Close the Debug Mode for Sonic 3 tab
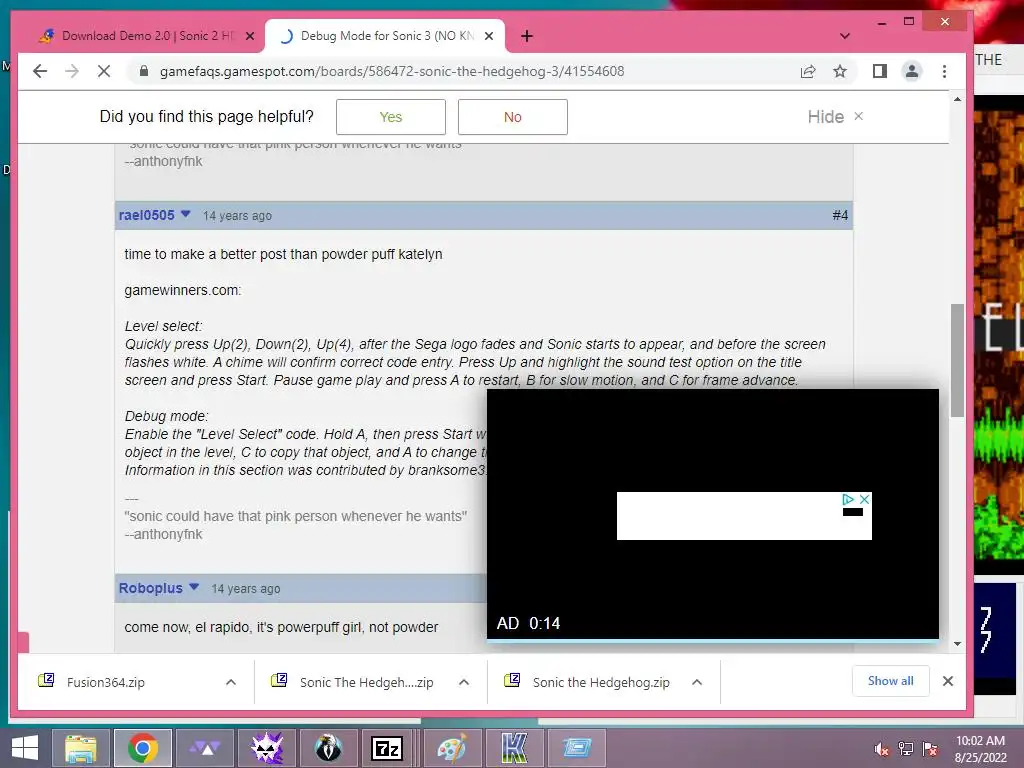 click(x=488, y=36)
